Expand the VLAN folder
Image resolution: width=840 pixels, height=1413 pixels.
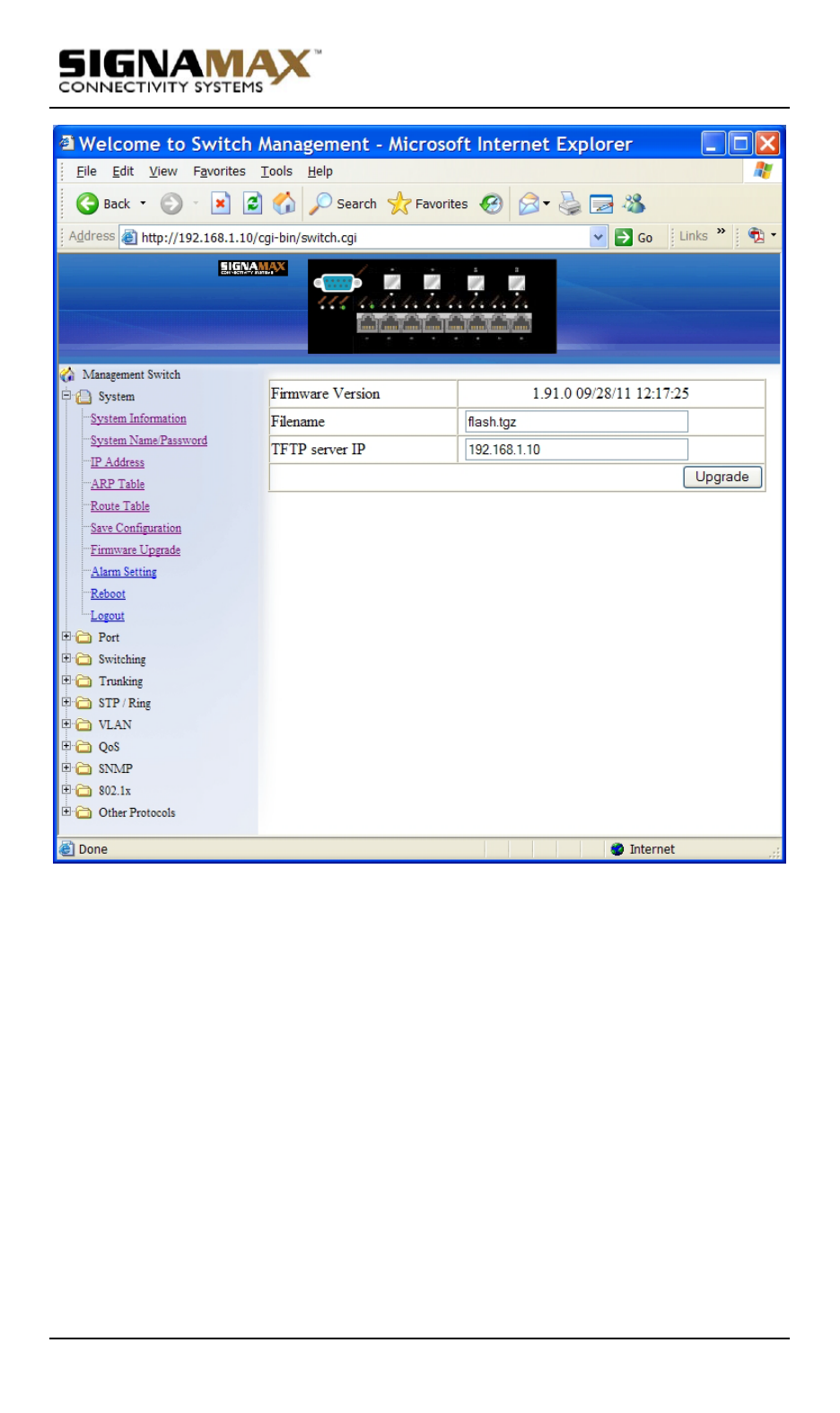coord(66,724)
